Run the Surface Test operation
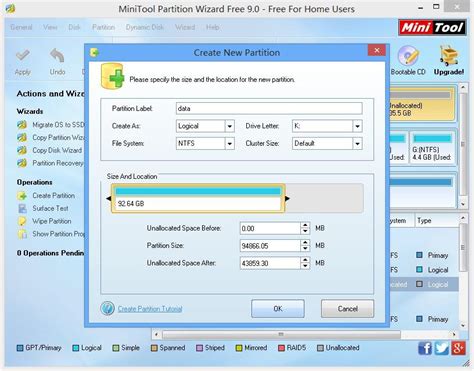Image resolution: width=474 pixels, height=371 pixels. [43, 208]
